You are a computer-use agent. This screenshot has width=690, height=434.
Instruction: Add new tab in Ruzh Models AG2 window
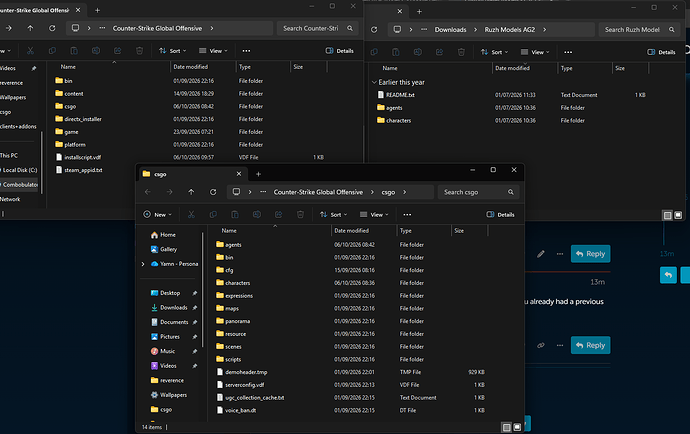419,11
